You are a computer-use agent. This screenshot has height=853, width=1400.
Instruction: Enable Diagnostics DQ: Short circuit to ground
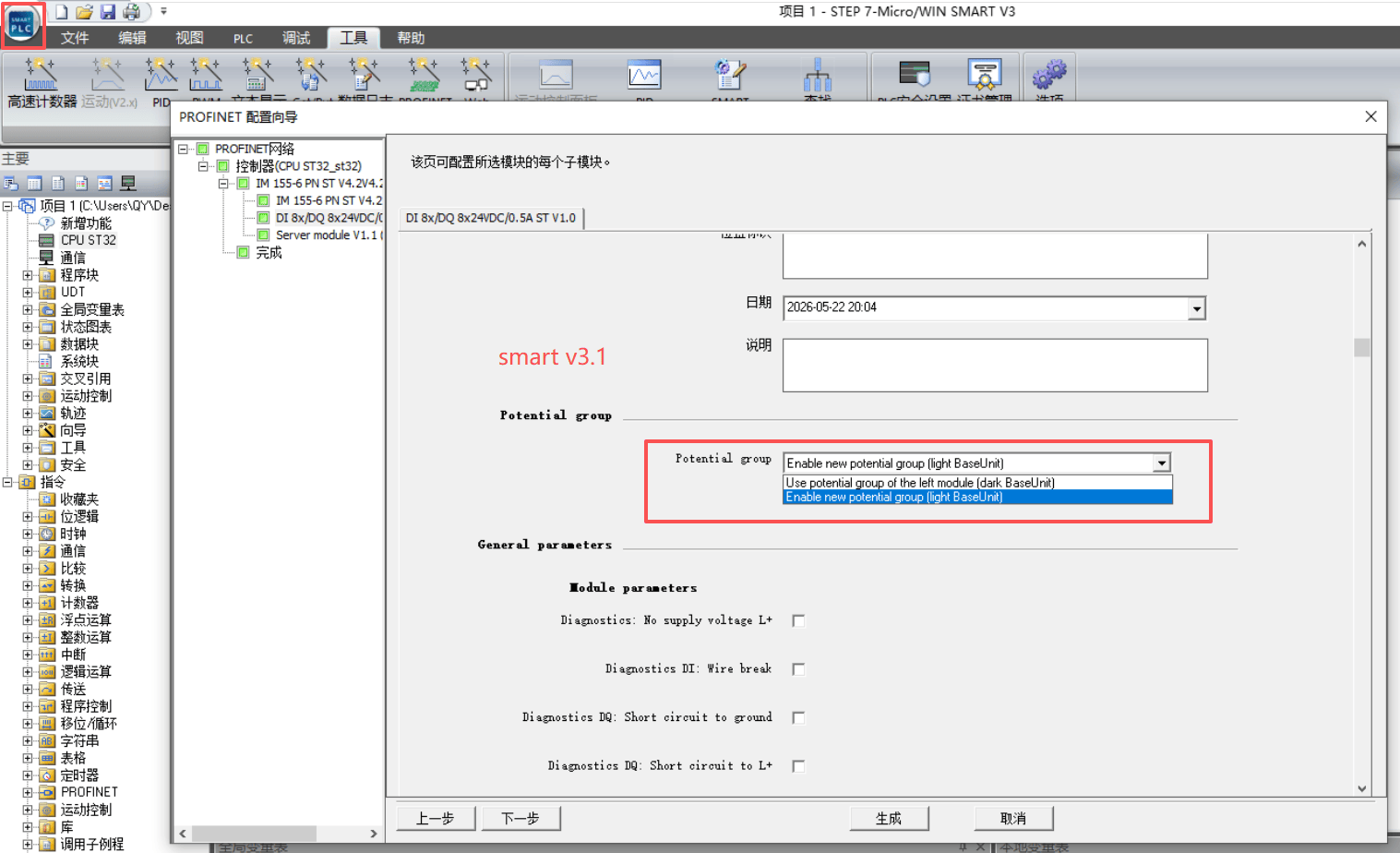pyautogui.click(x=798, y=717)
